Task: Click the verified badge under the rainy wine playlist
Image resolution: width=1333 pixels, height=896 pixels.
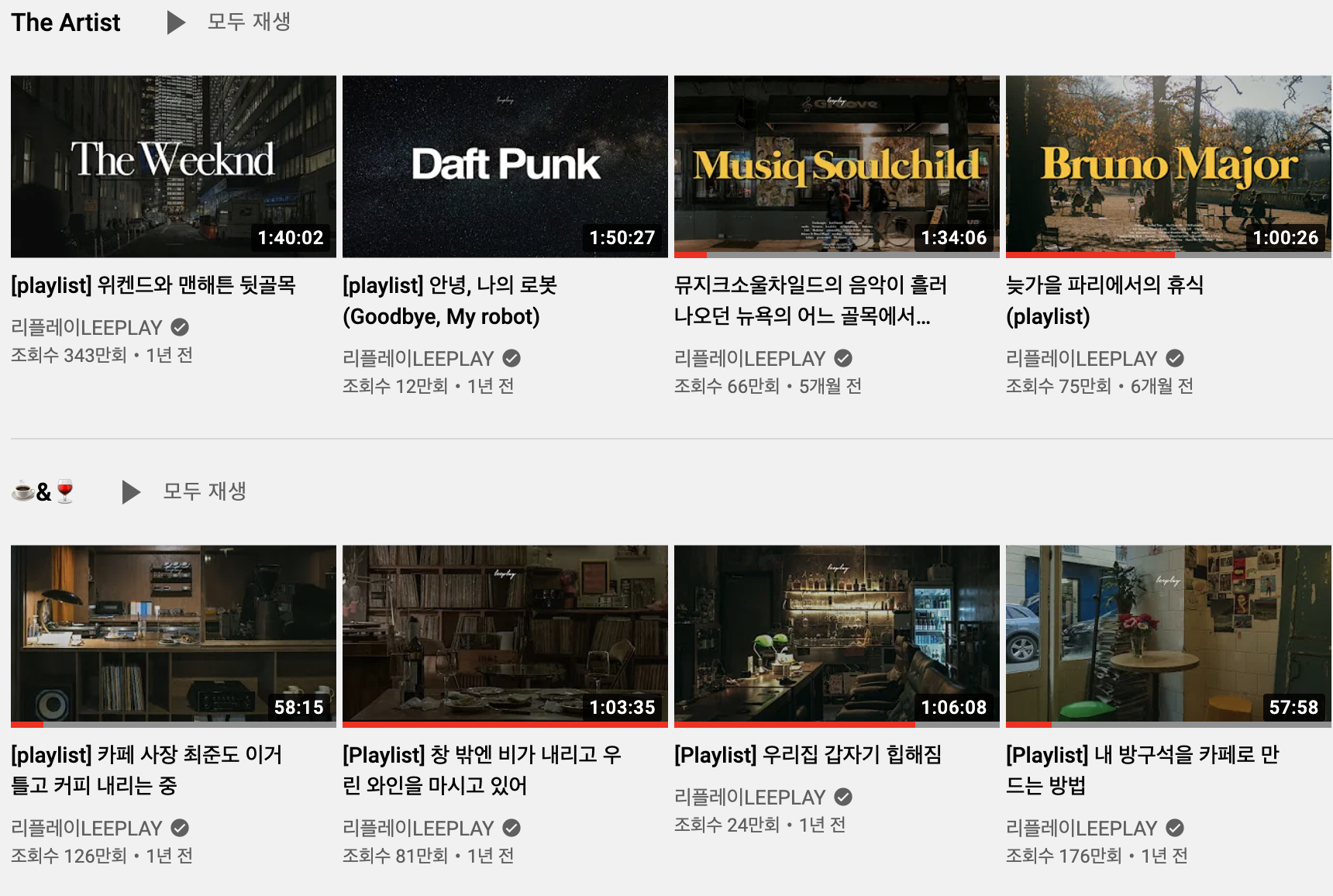Action: [x=511, y=828]
